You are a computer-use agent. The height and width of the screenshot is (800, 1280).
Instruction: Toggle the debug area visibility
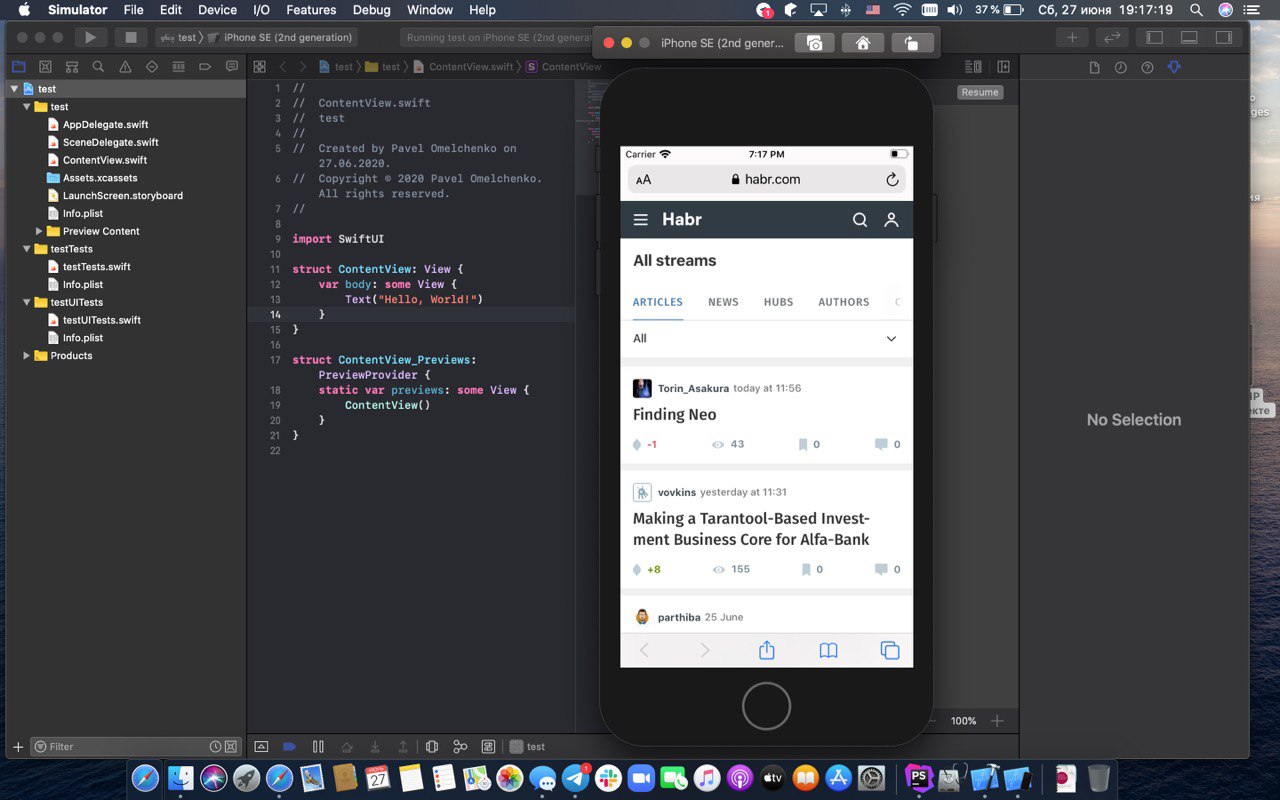(x=1189, y=37)
